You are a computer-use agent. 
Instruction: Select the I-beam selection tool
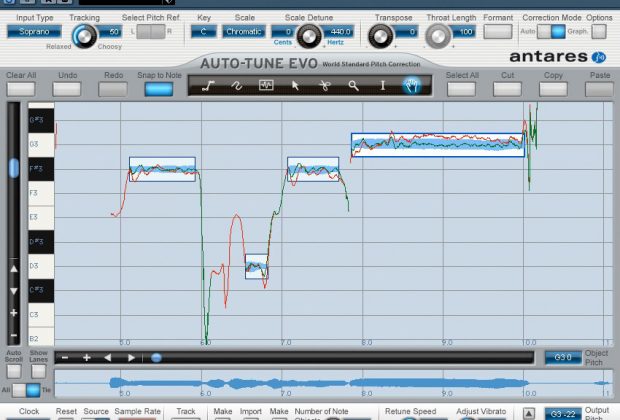[382, 85]
